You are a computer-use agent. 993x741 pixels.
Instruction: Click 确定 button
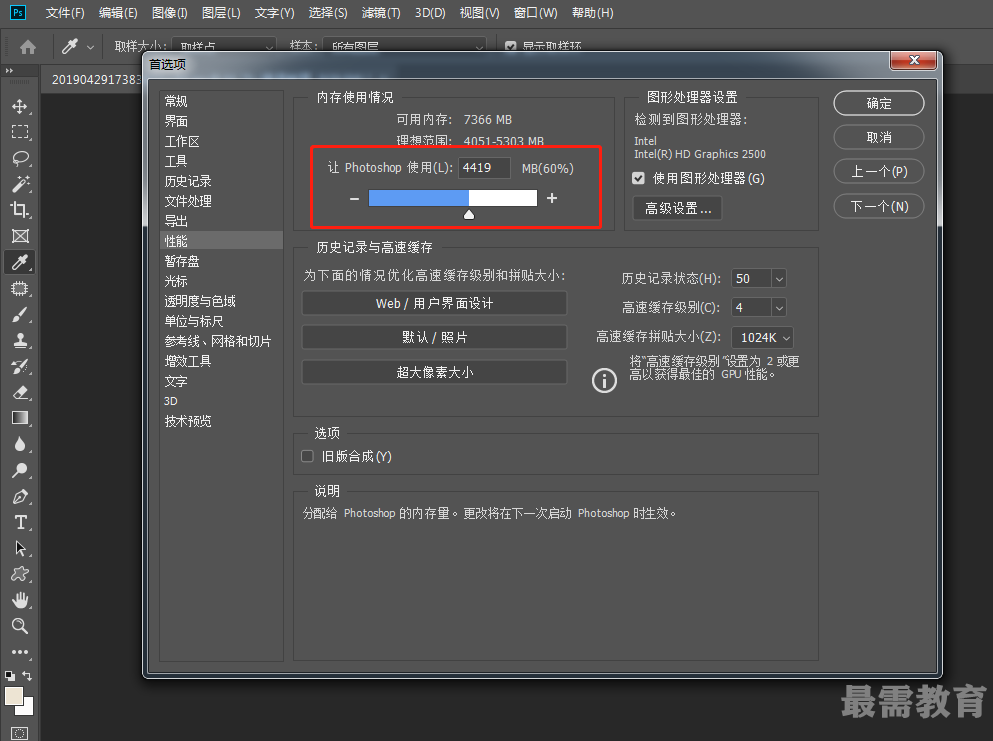pos(878,103)
